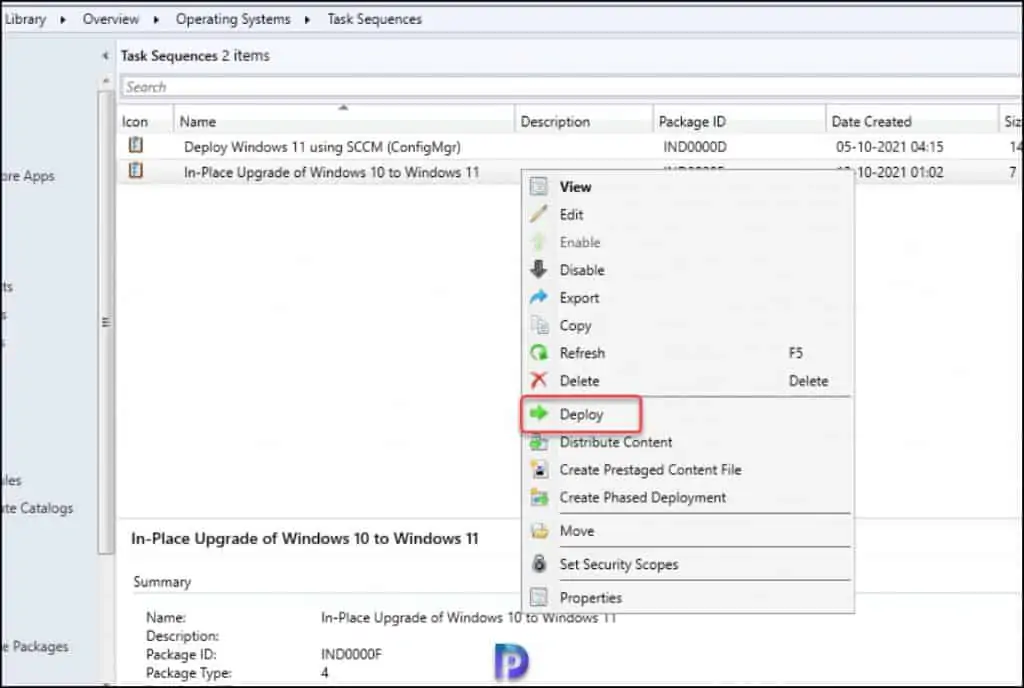The width and height of the screenshot is (1024, 688).
Task: Click the navigation pane vertical scrollbar
Action: (x=105, y=322)
